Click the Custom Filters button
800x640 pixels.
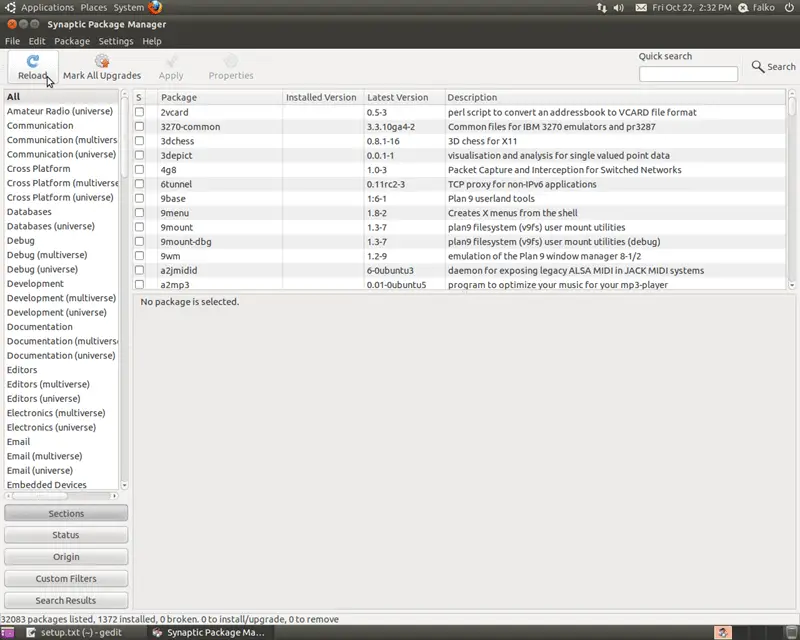coord(66,579)
